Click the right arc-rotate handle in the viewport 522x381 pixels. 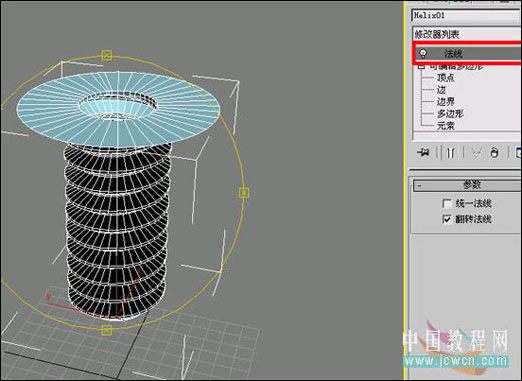[x=244, y=193]
